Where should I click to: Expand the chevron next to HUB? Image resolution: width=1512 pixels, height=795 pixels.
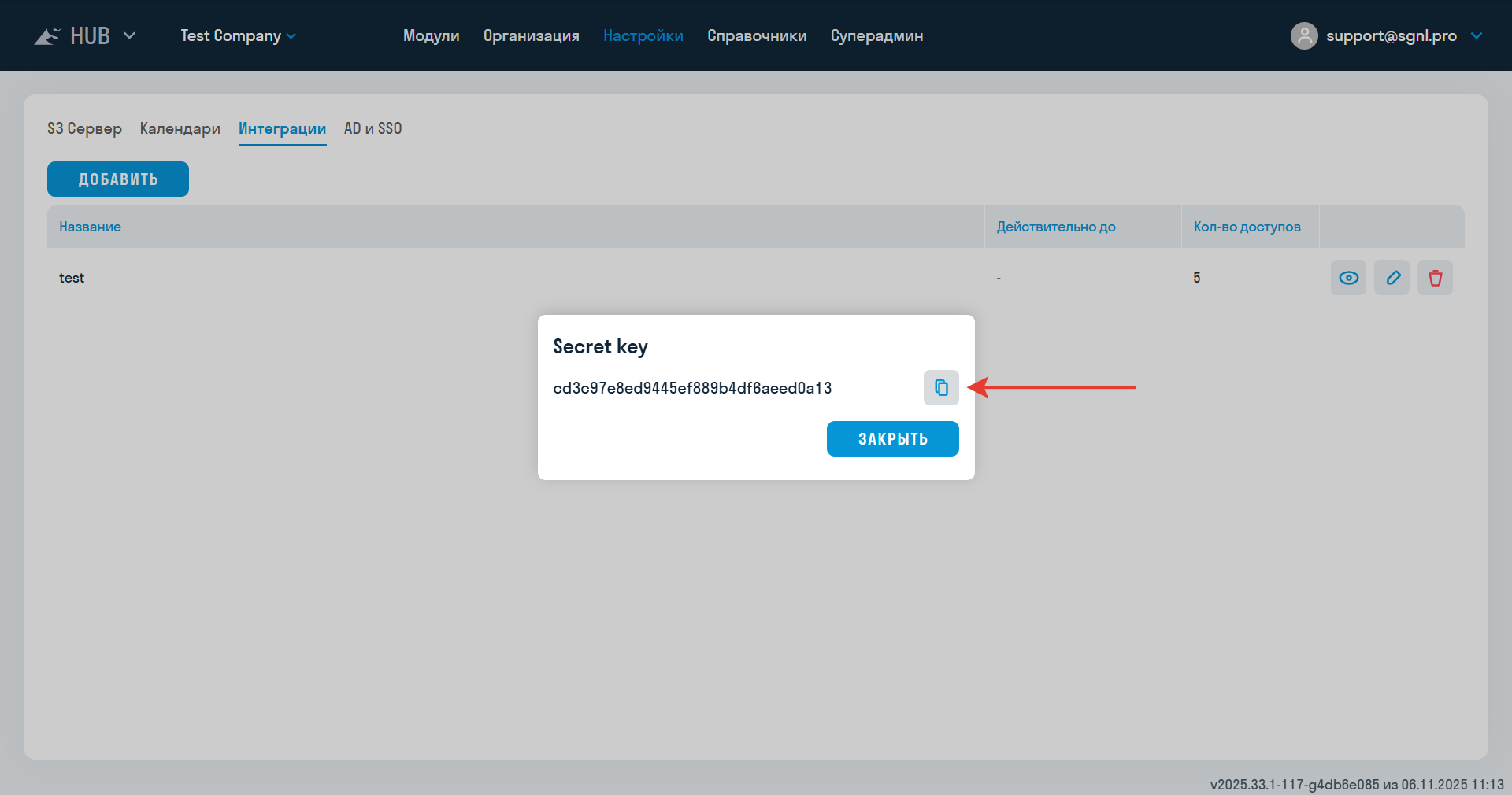click(130, 35)
